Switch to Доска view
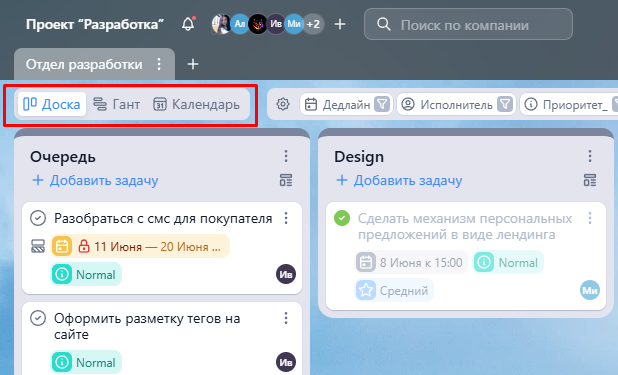Image resolution: width=618 pixels, height=375 pixels. pyautogui.click(x=52, y=104)
